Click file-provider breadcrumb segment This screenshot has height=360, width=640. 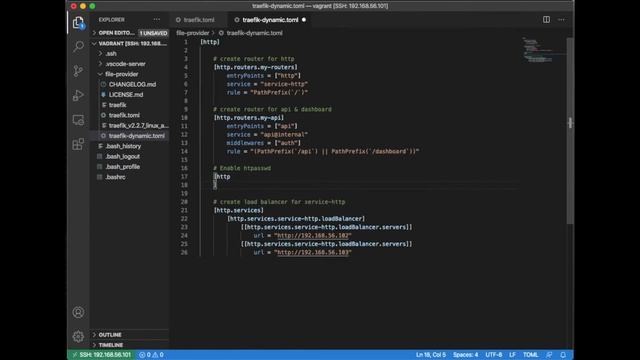tap(193, 33)
